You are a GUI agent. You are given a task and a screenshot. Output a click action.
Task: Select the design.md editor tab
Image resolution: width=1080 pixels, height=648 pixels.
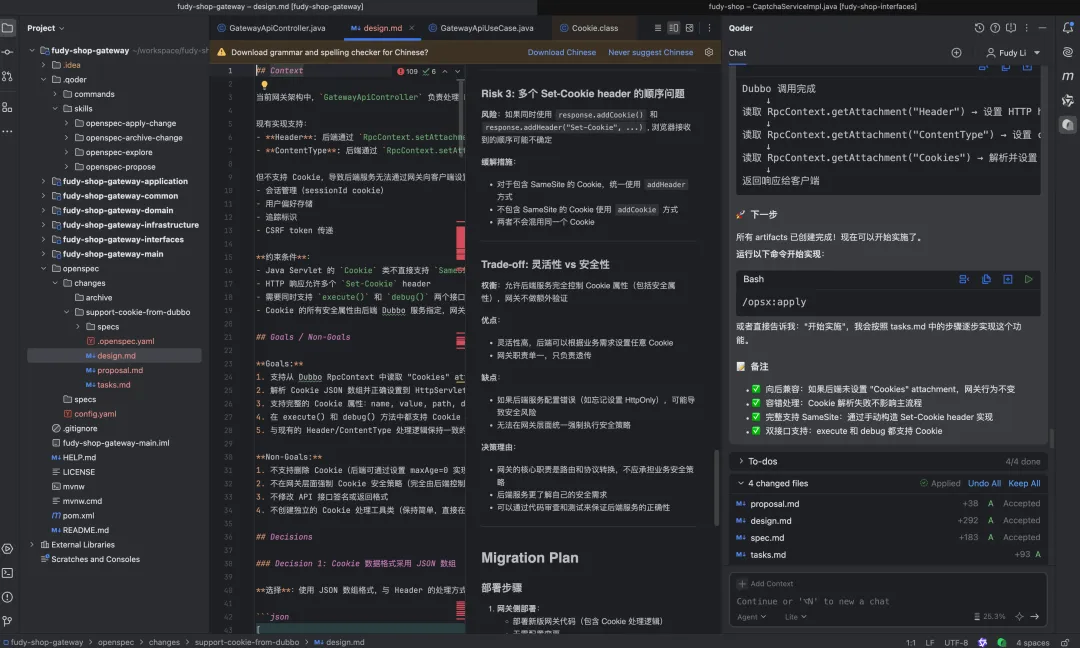click(377, 28)
